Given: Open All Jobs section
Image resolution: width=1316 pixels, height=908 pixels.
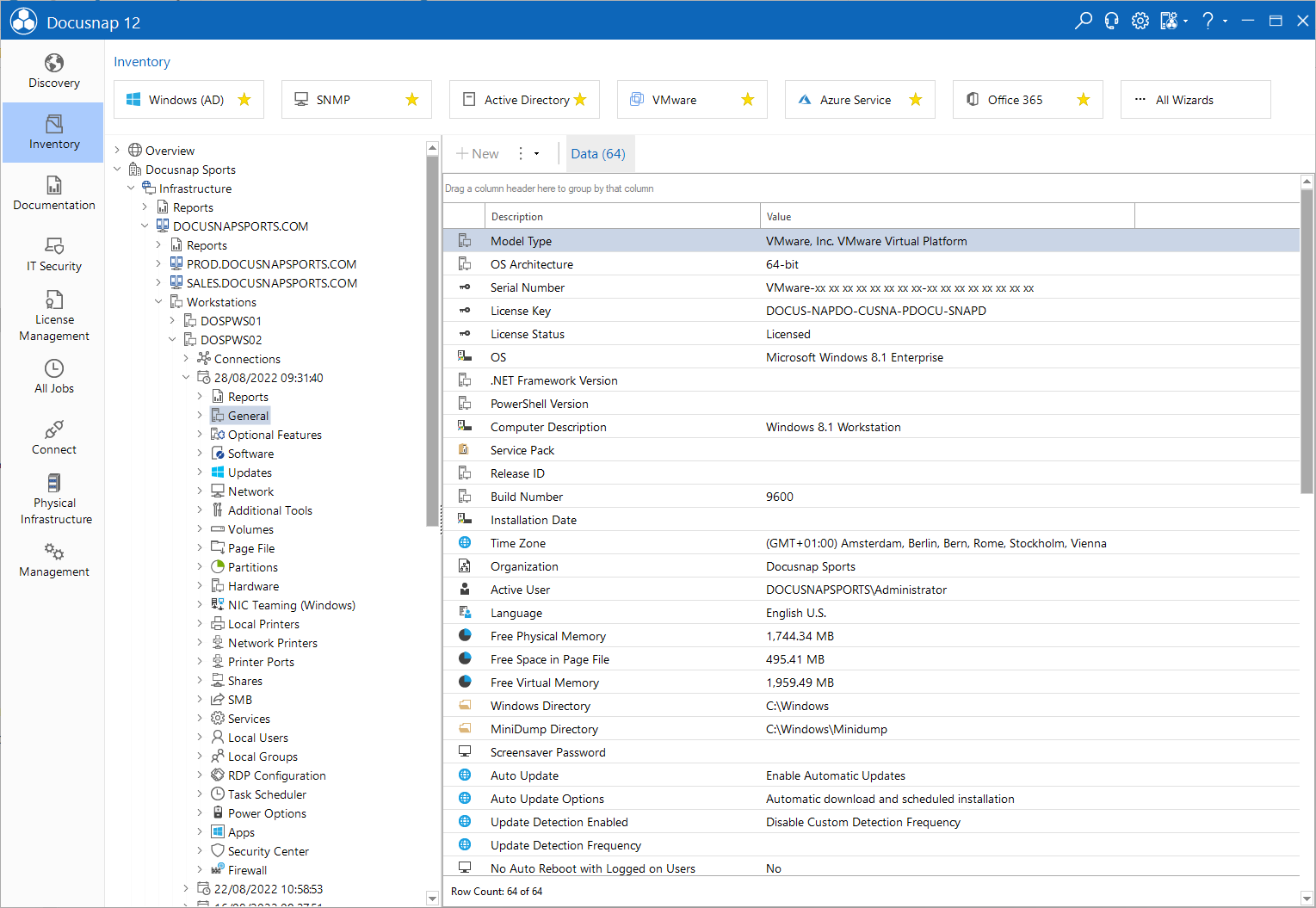Looking at the screenshot, I should [53, 377].
